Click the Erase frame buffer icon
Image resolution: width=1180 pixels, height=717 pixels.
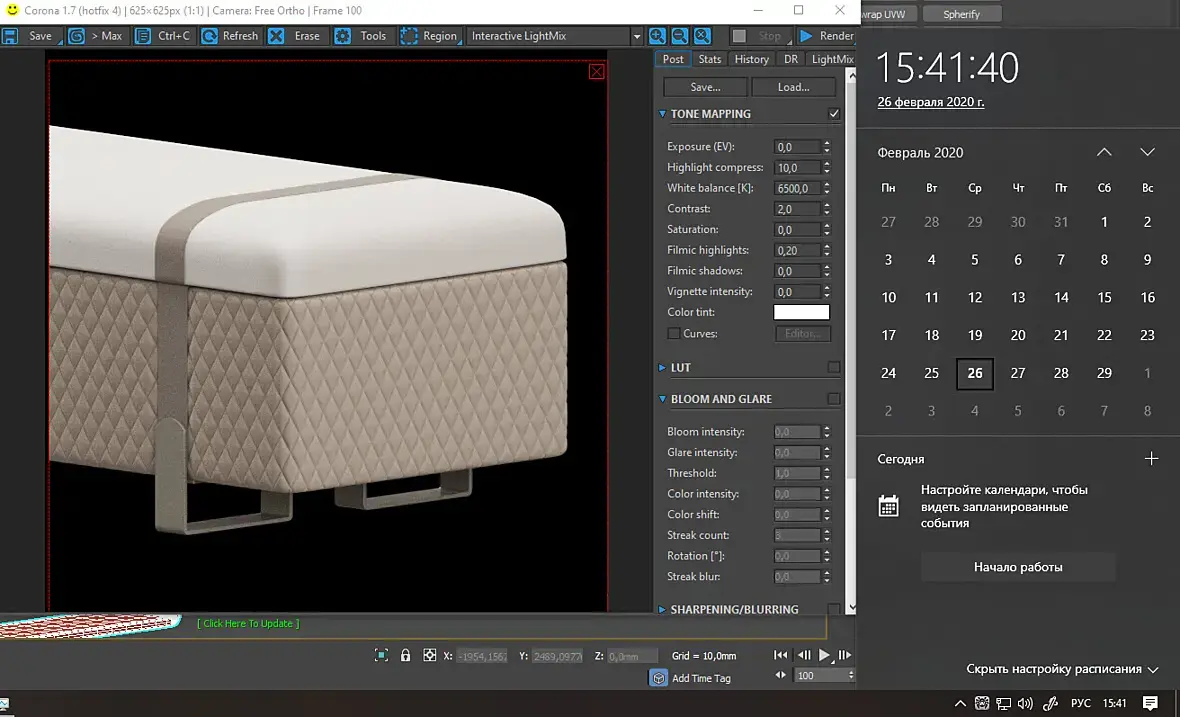276,36
